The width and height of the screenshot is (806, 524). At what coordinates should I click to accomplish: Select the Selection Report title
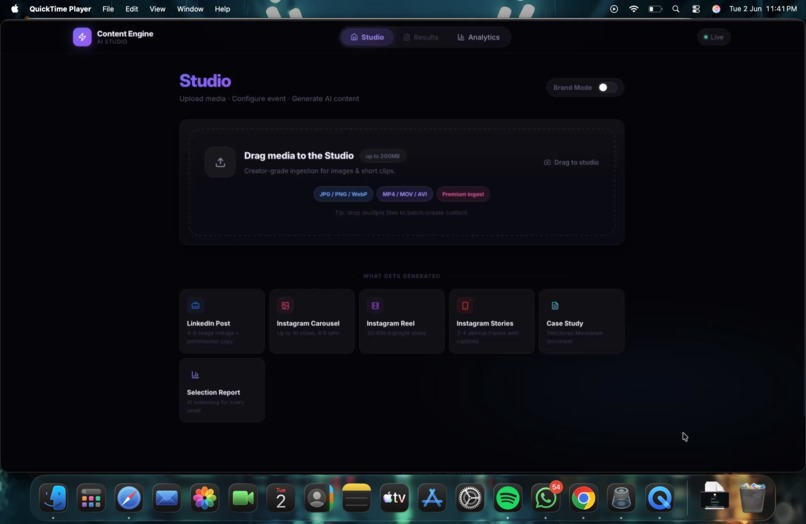pos(213,392)
